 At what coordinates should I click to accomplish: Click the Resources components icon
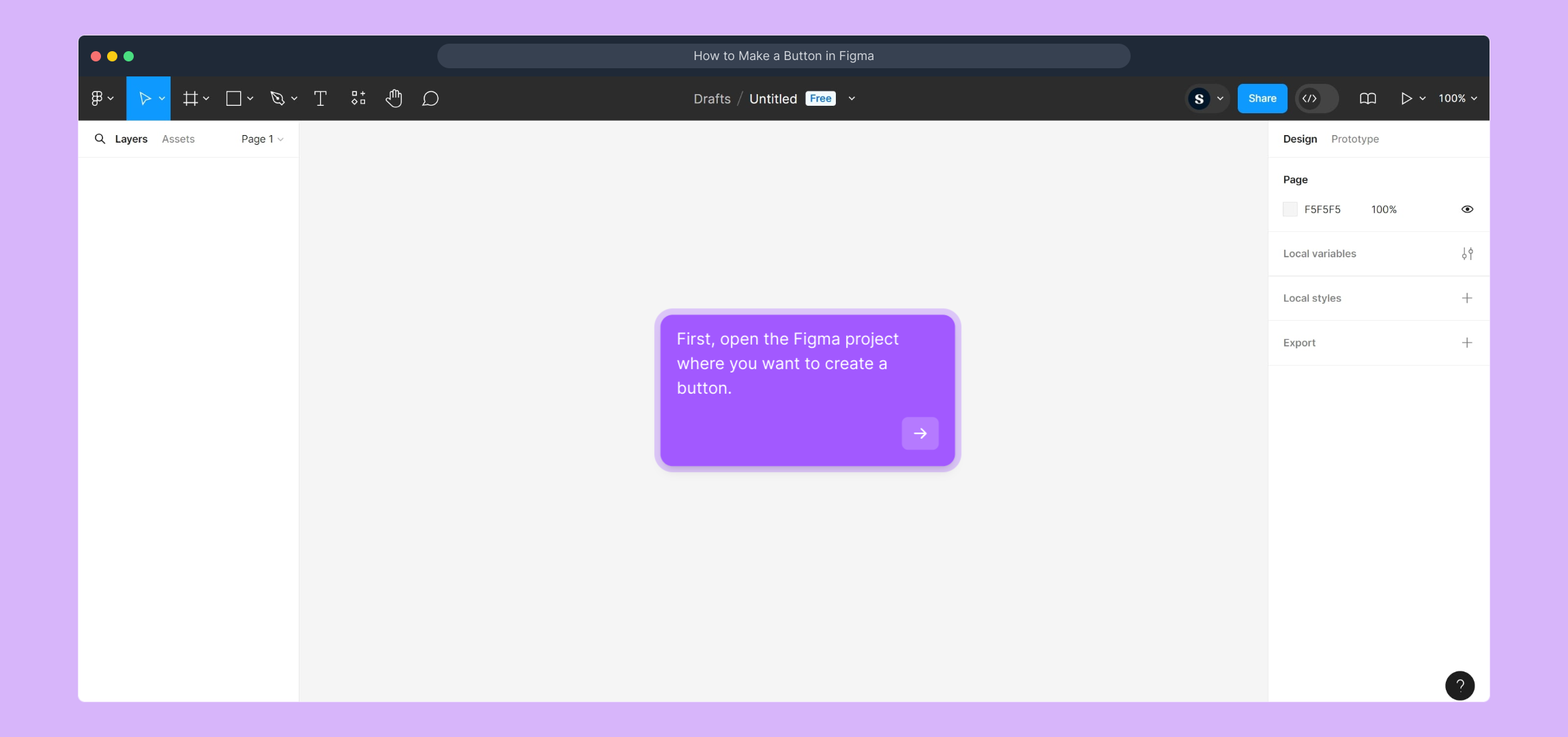(x=358, y=98)
